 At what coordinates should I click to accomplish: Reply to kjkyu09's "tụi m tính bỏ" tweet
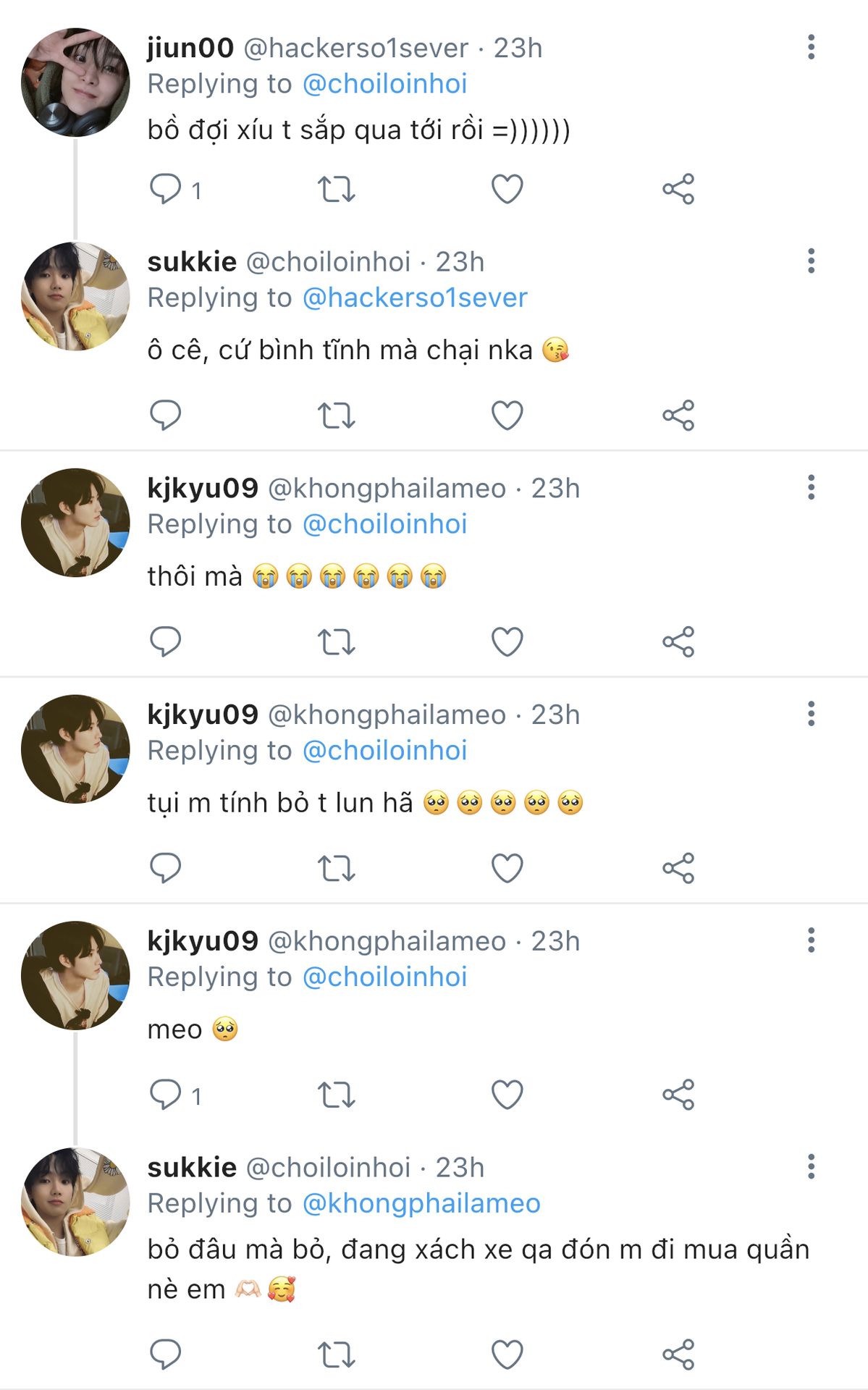point(165,868)
